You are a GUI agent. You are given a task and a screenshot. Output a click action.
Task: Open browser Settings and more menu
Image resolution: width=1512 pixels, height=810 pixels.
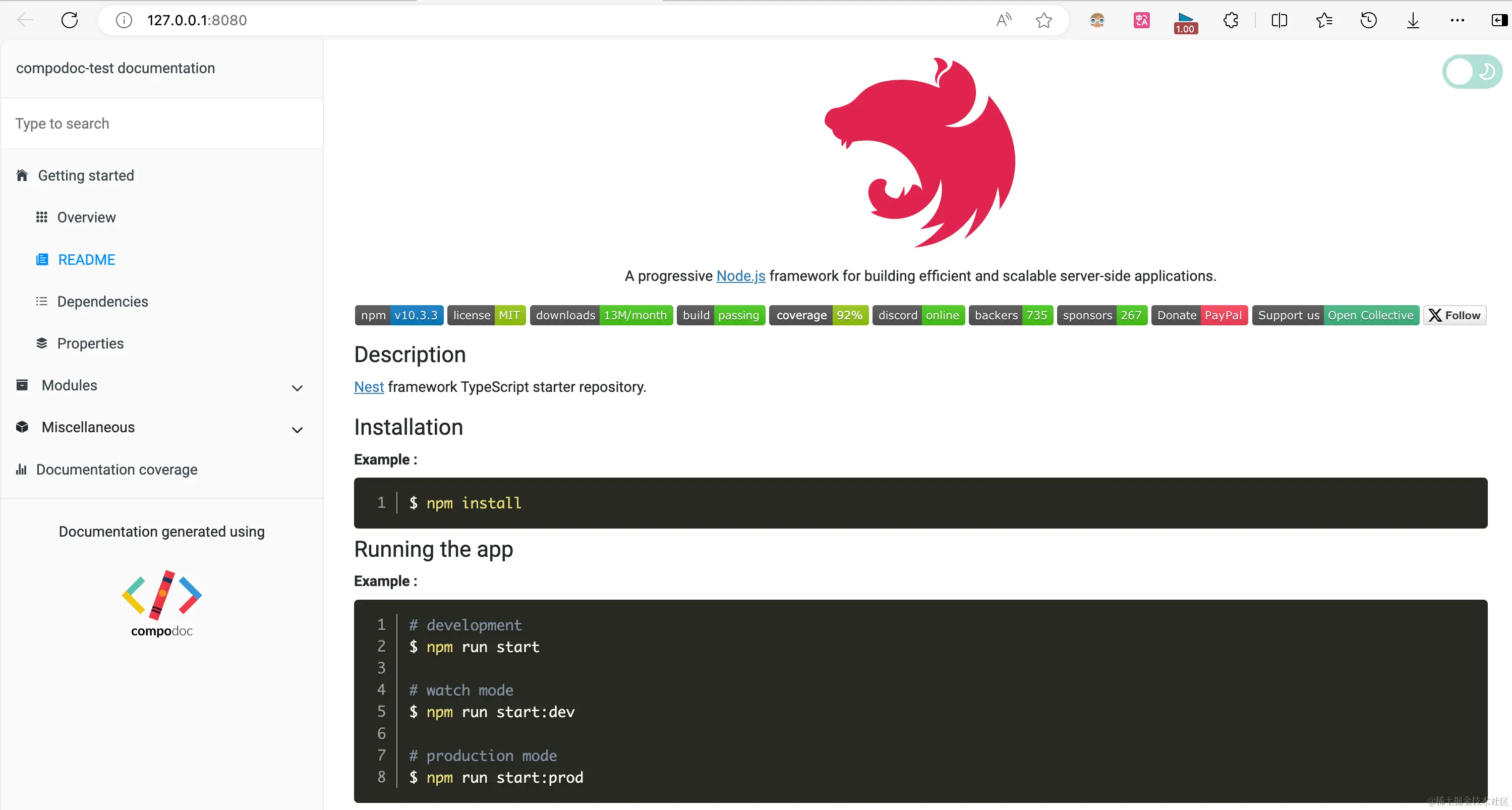pos(1458,20)
